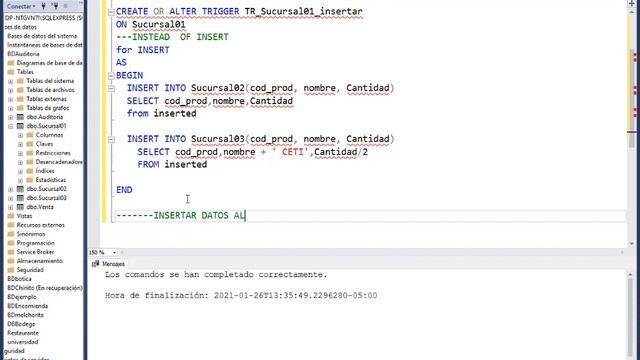Viewport: 640px width, 360px height.
Task: Expand the dbo.Sucursal02 table node
Action: click(11, 189)
